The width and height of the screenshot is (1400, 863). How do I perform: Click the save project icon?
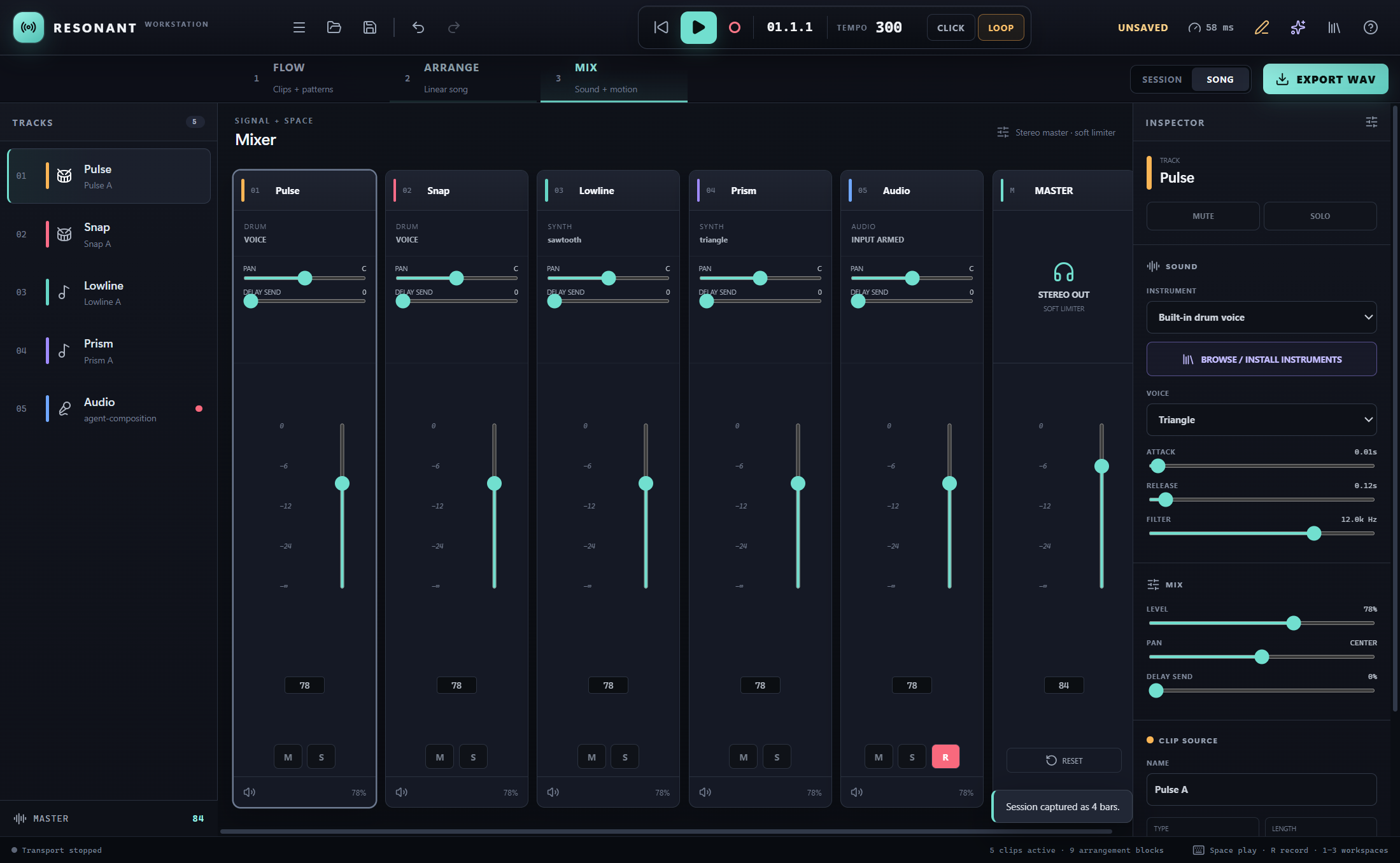370,27
